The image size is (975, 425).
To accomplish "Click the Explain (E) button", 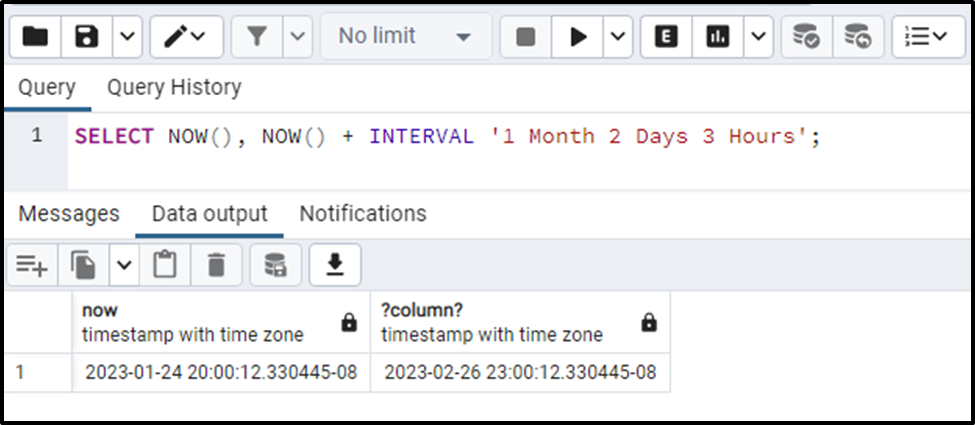I will [665, 37].
